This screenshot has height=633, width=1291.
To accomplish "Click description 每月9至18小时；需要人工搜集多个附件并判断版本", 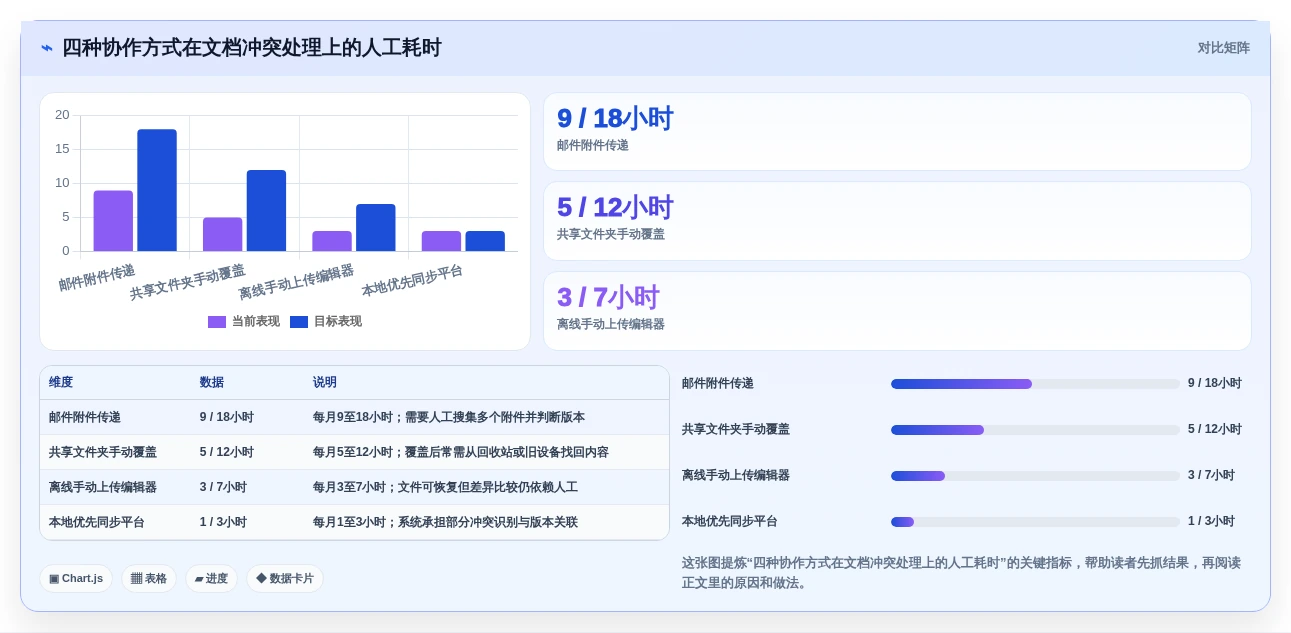I will [449, 418].
